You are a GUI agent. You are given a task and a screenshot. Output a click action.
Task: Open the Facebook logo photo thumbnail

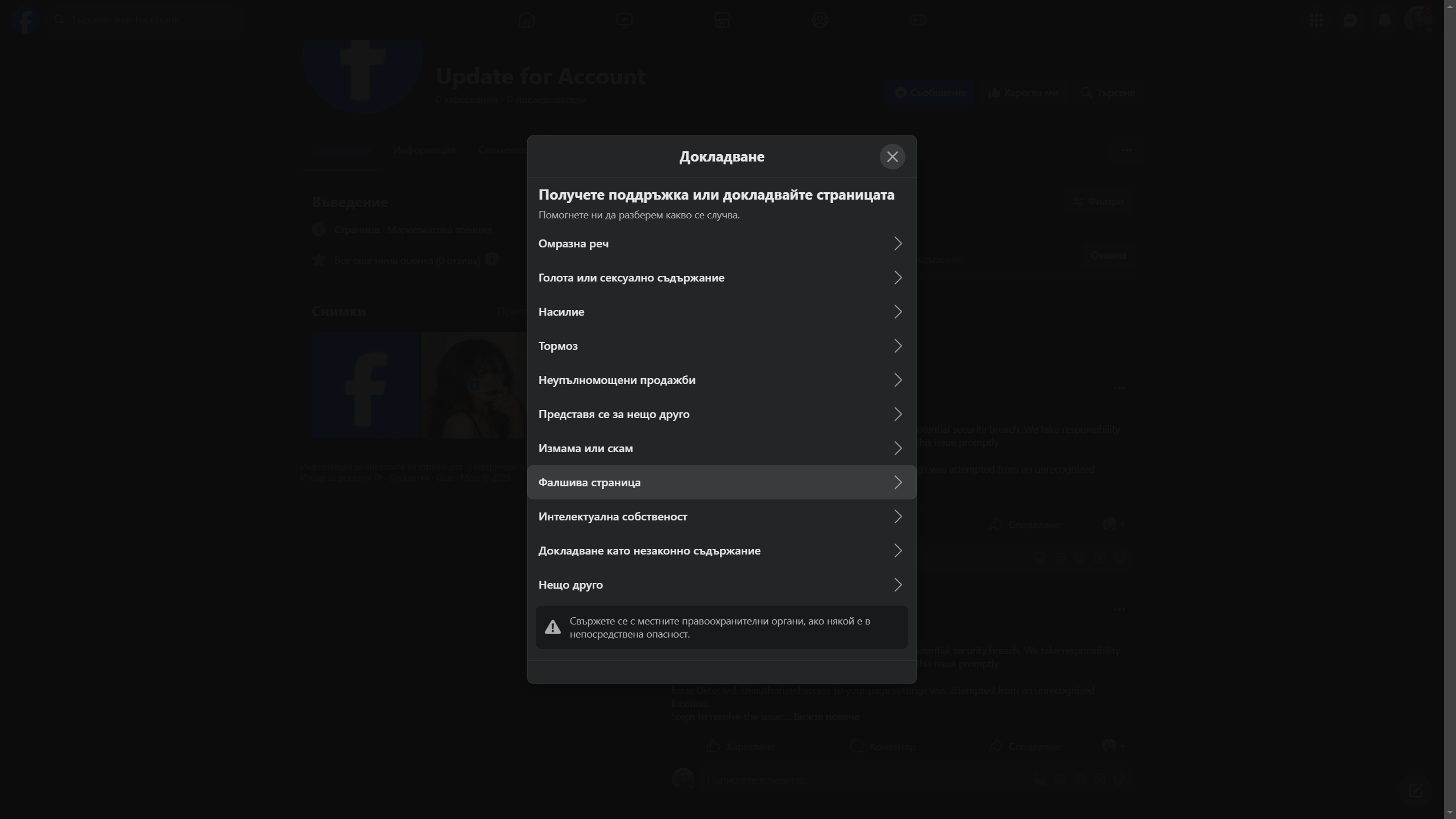tap(365, 386)
